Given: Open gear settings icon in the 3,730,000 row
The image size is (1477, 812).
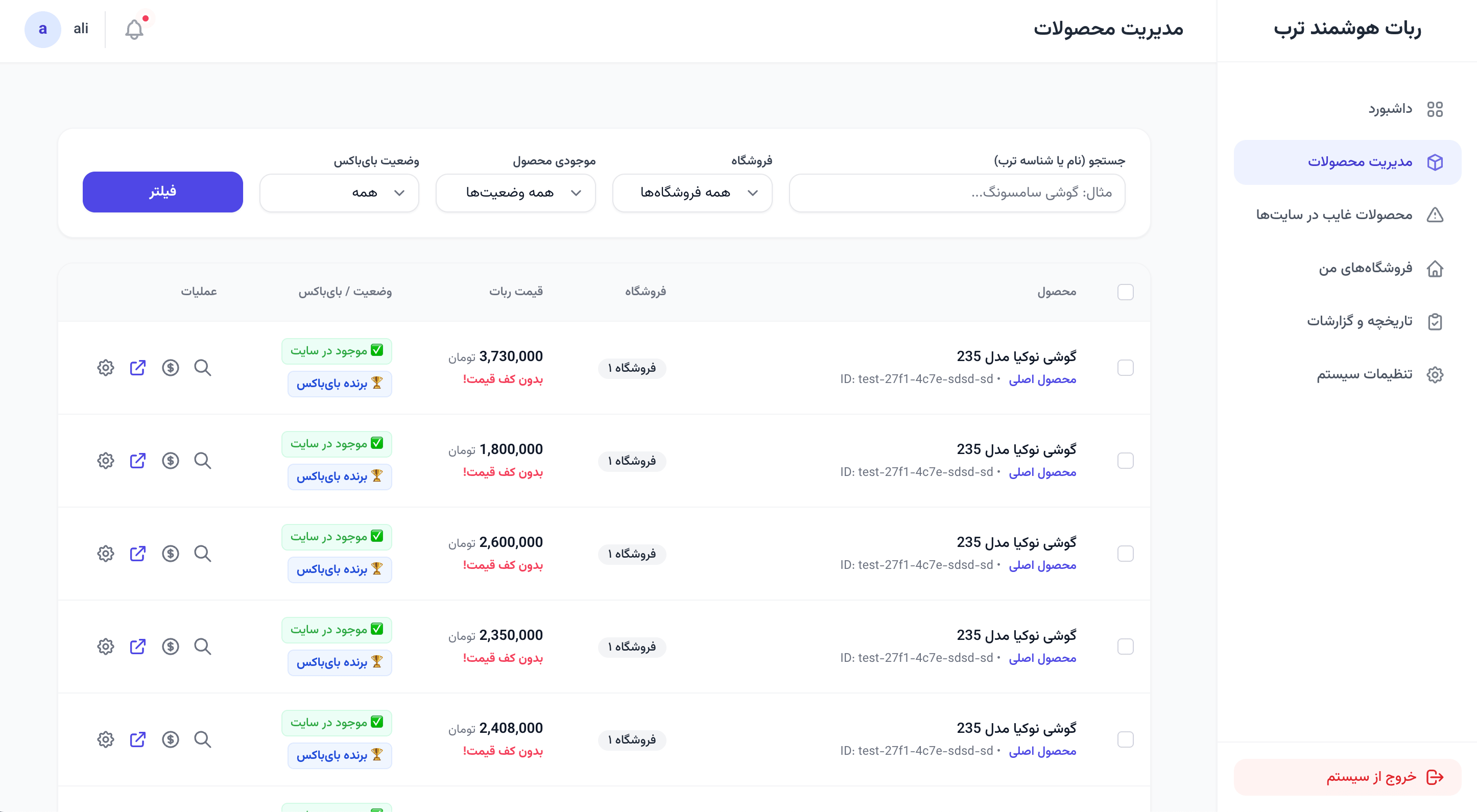Looking at the screenshot, I should (x=106, y=368).
